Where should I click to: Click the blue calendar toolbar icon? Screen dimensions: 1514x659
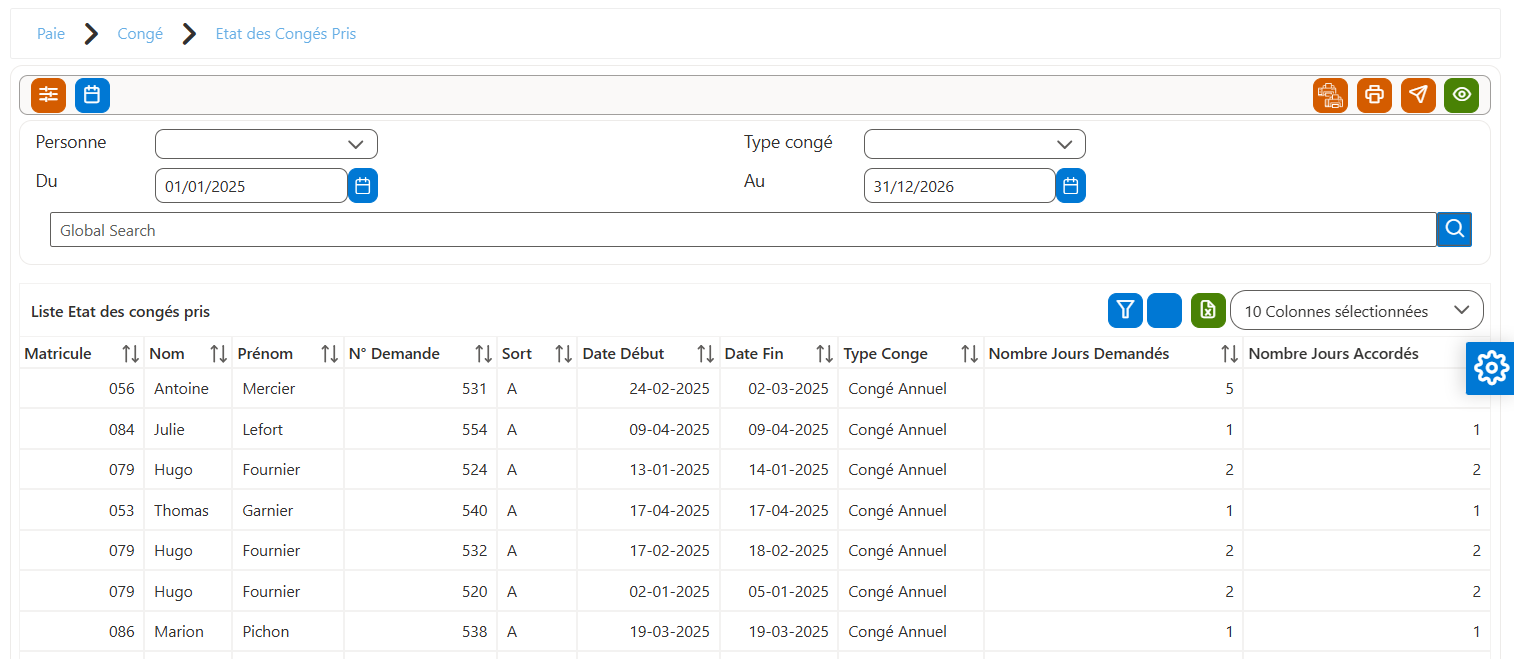[92, 95]
